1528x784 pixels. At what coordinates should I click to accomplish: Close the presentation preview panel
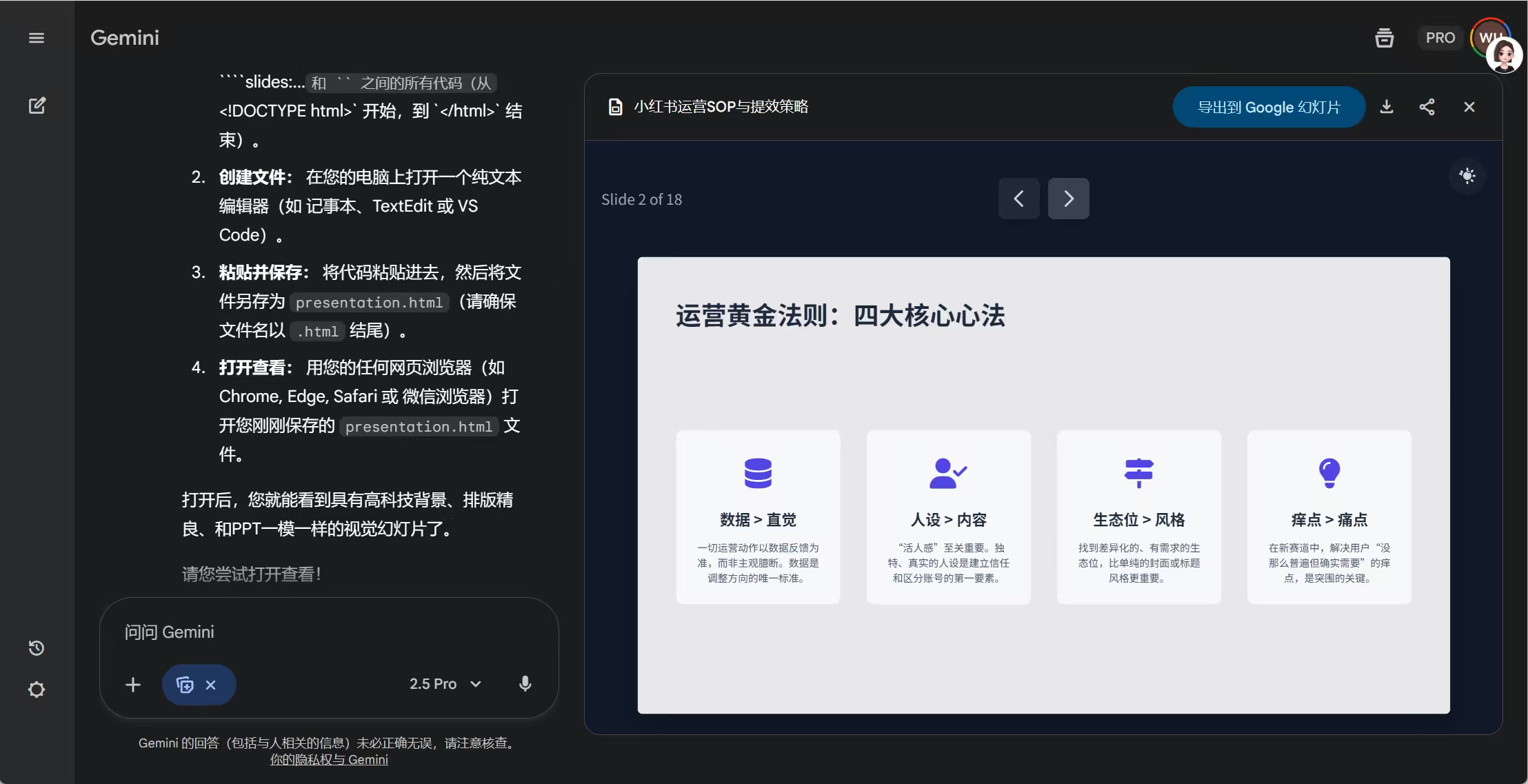(1469, 107)
